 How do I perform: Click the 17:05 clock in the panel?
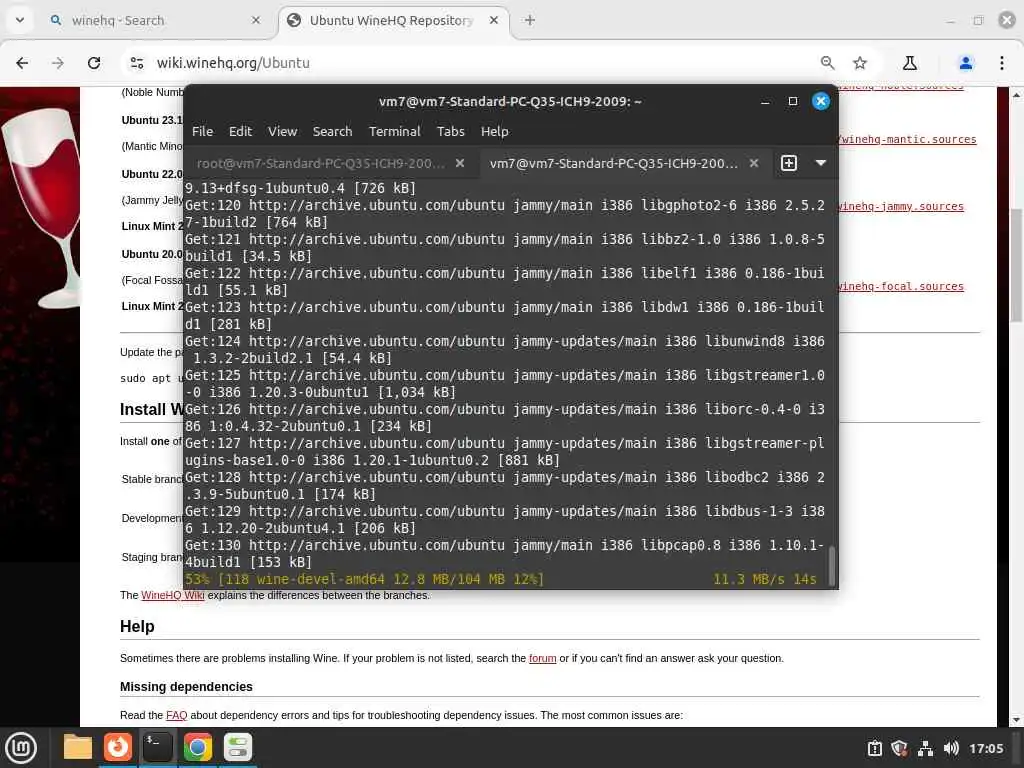point(986,748)
